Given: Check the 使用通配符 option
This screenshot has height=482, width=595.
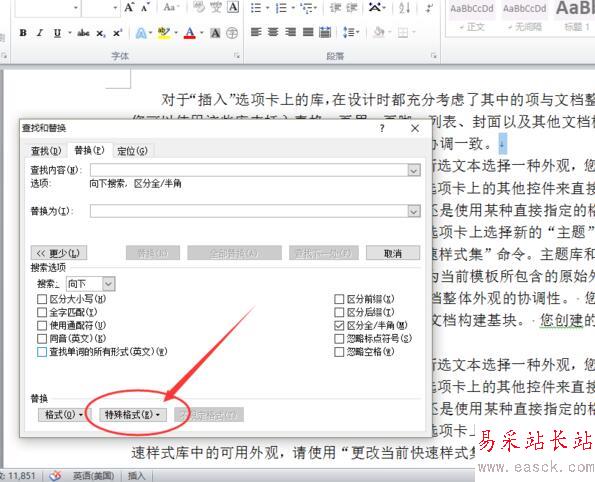Looking at the screenshot, I should pyautogui.click(x=42, y=326).
